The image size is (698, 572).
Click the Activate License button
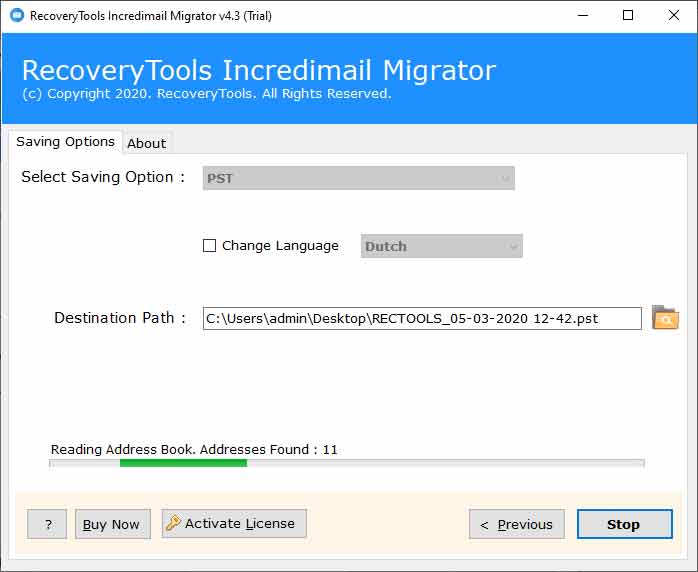234,523
